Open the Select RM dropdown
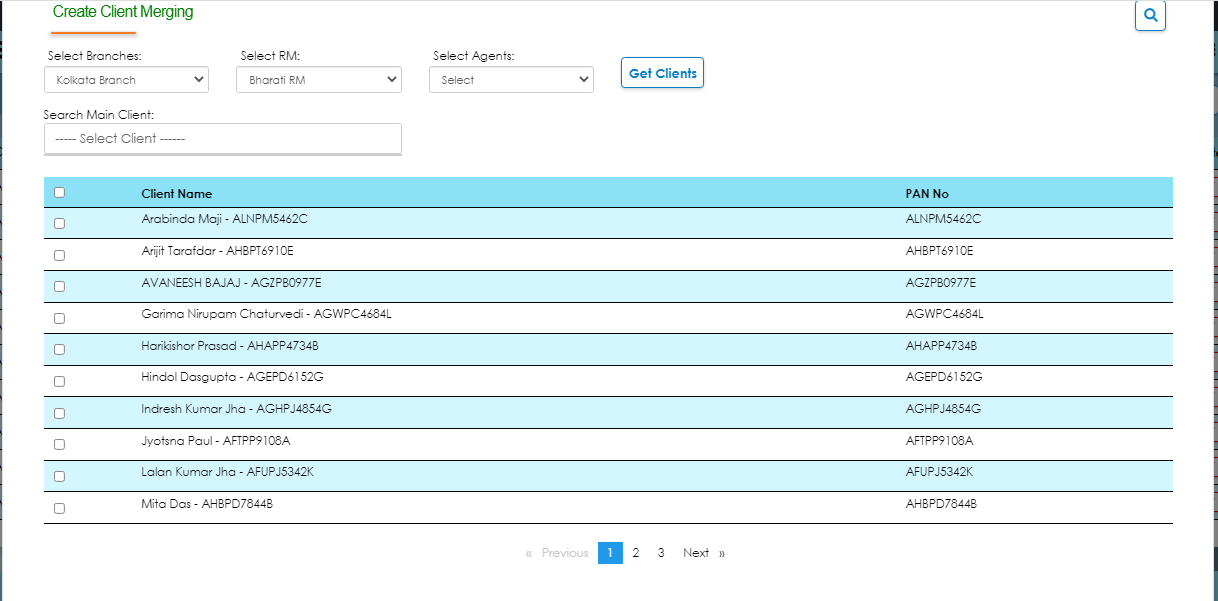The image size is (1218, 601). (x=319, y=80)
